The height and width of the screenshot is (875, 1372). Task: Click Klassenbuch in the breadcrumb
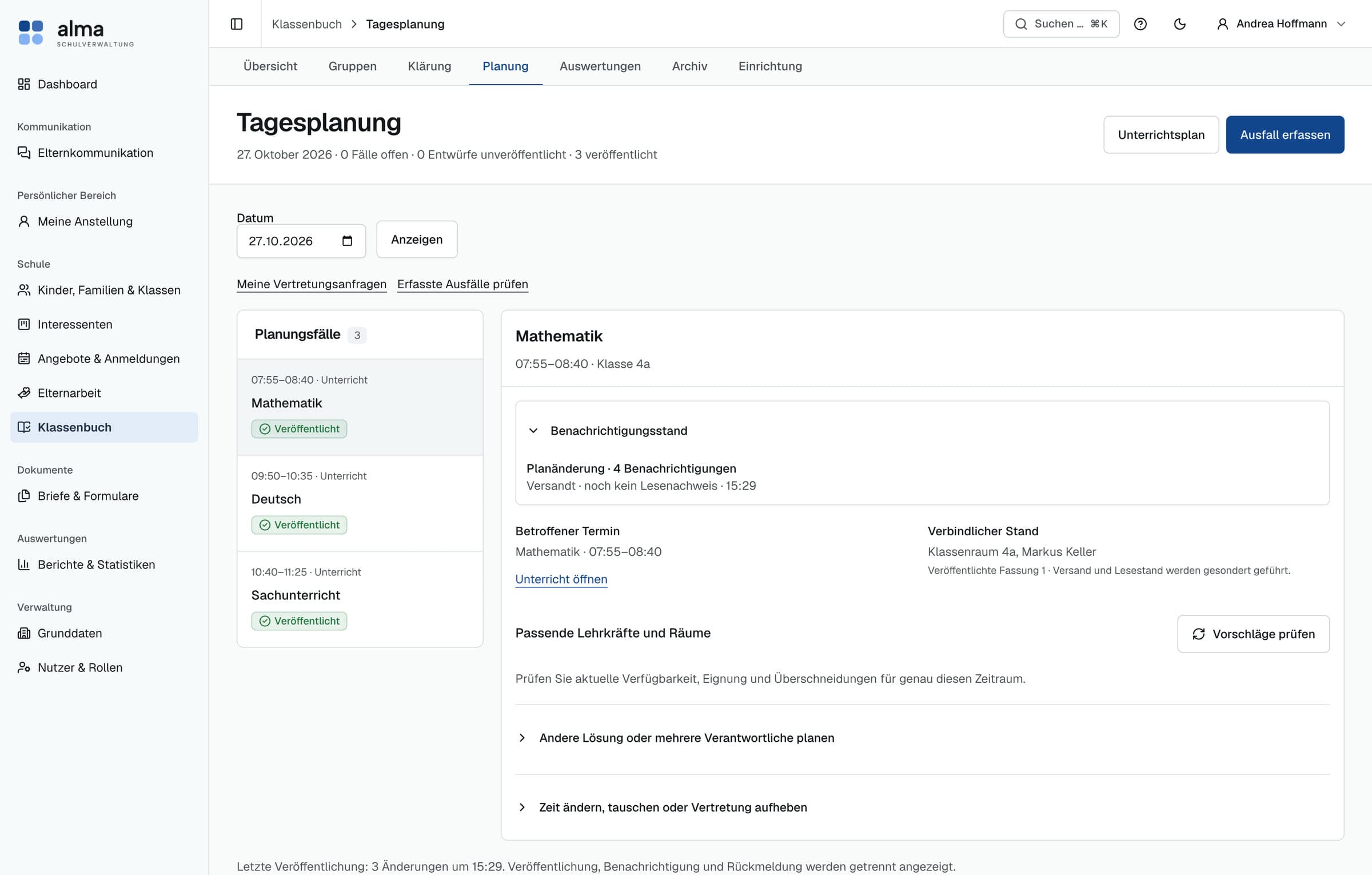click(x=306, y=24)
